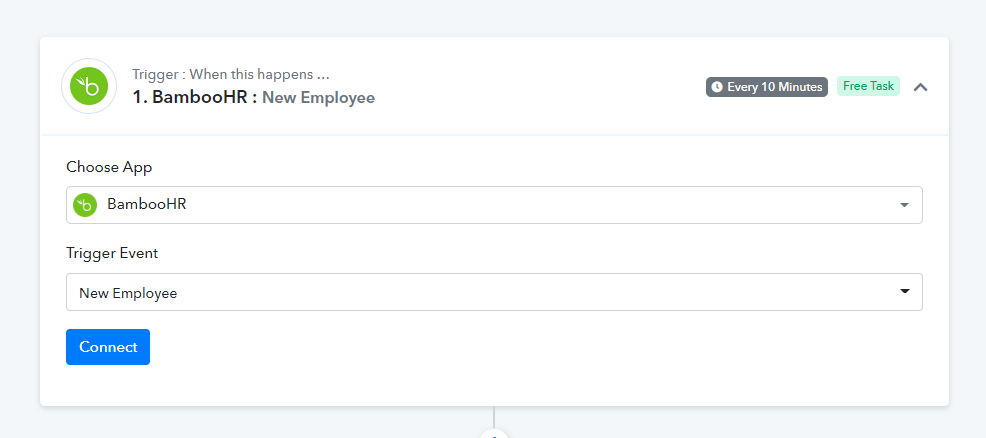
Task: Click the add-step plus icon below the trigger card
Action: [494, 434]
